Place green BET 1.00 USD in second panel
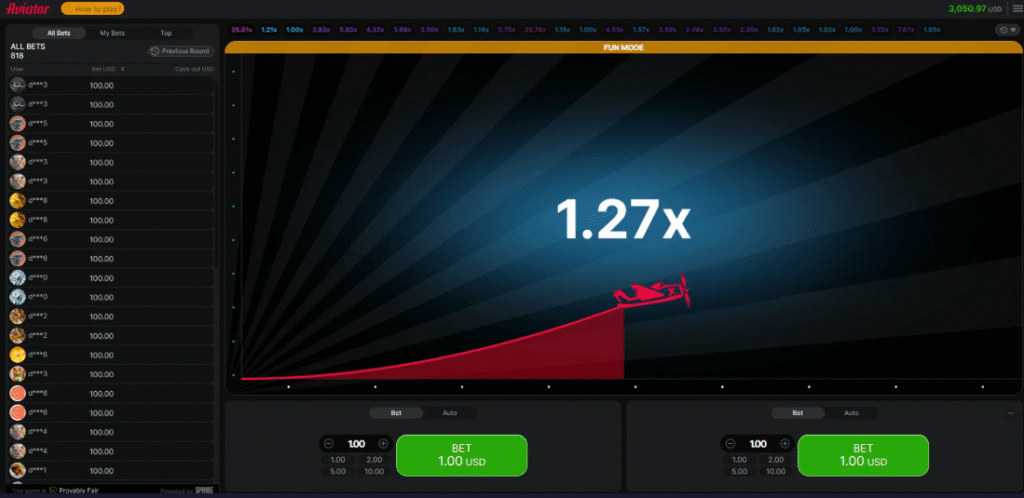Screen dimensions: 1024x498 point(863,455)
